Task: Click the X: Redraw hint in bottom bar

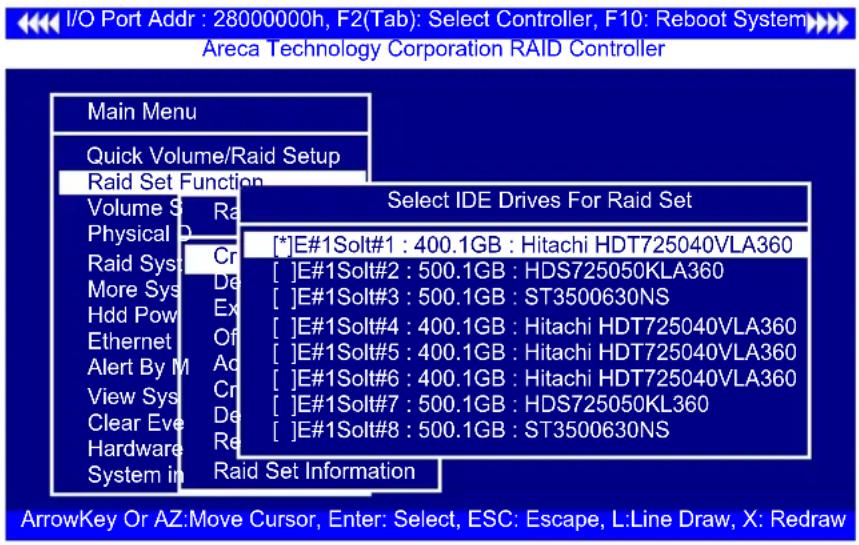Action: pos(794,520)
